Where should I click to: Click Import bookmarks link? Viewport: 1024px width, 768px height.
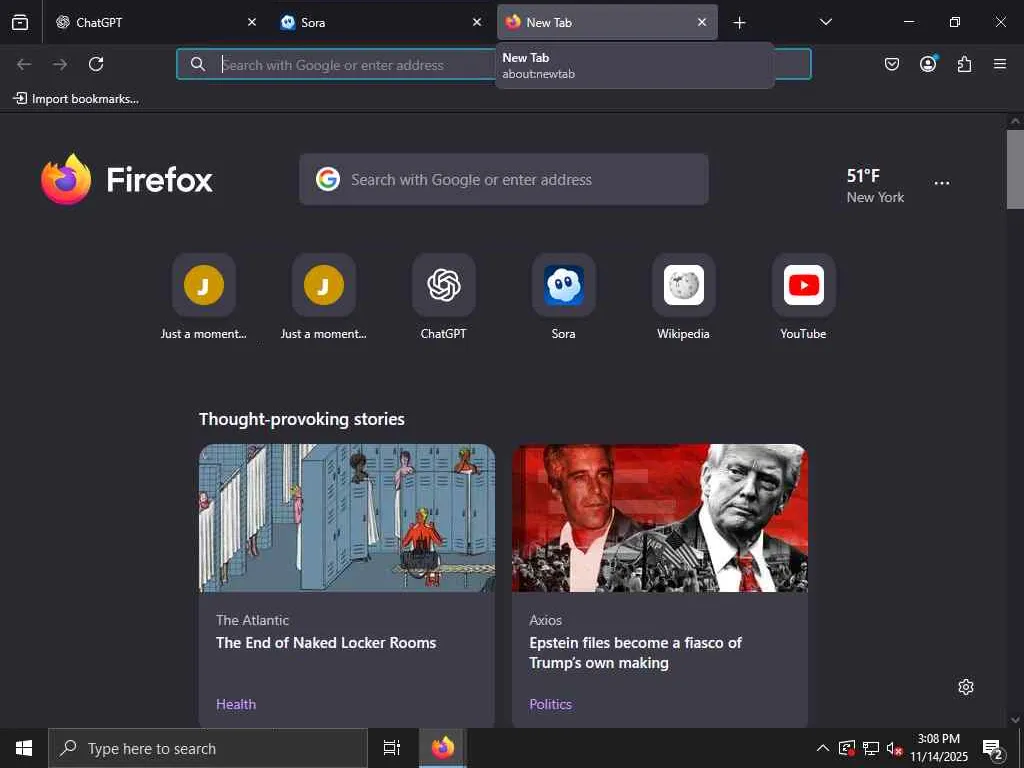pos(76,99)
